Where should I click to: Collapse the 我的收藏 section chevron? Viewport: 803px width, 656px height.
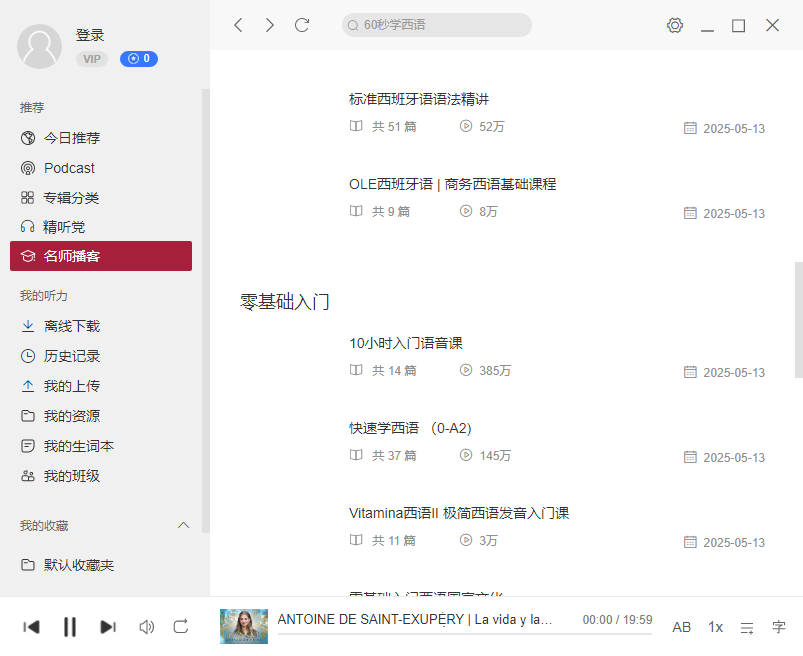click(183, 525)
